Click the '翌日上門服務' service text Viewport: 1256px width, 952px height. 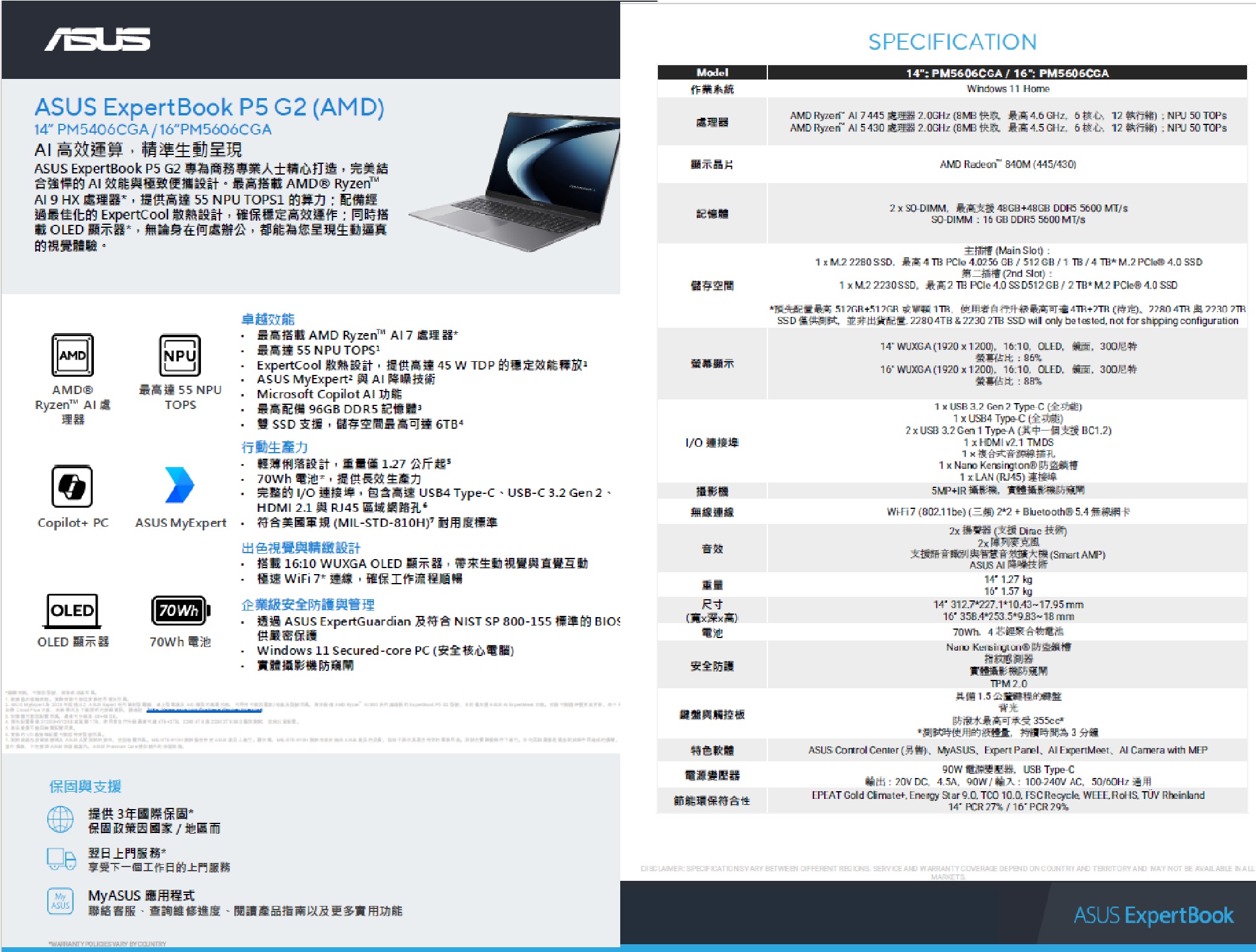pos(127,853)
